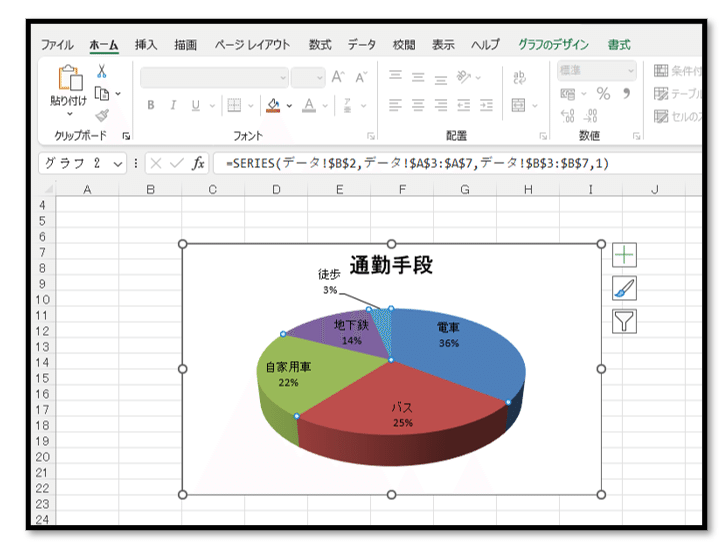Image resolution: width=722 pixels, height=546 pixels.
Task: Increase font size with the larger A
Action: coord(338,77)
